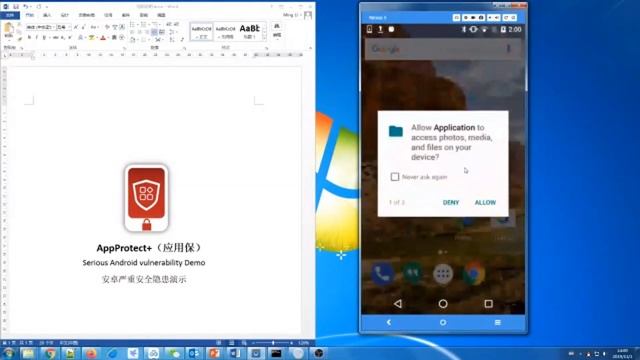Tap DENY in the permission dialog
The height and width of the screenshot is (360, 640).
click(451, 202)
